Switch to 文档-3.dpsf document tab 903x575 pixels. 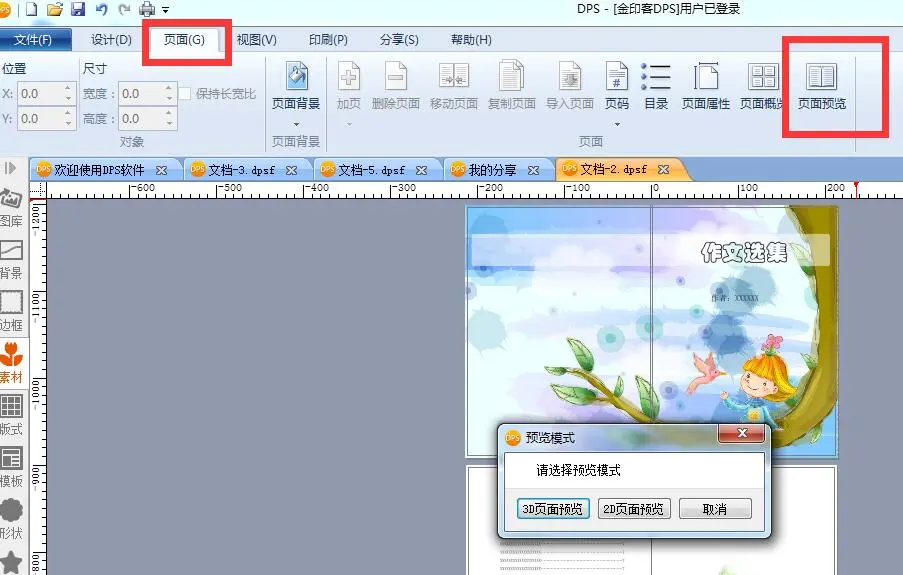coord(241,170)
